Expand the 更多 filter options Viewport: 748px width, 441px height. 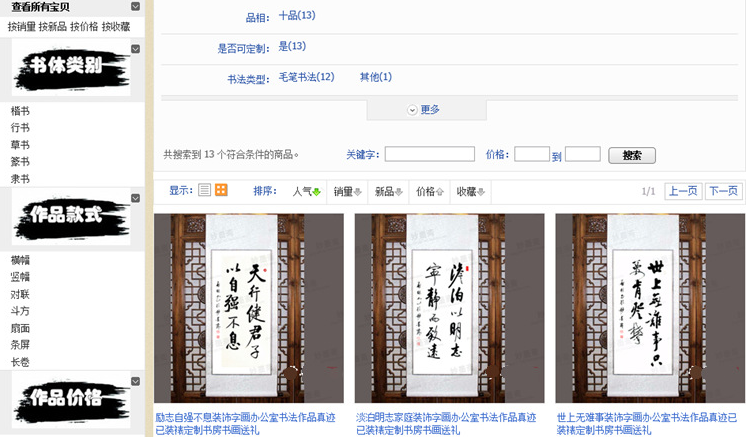[x=426, y=110]
